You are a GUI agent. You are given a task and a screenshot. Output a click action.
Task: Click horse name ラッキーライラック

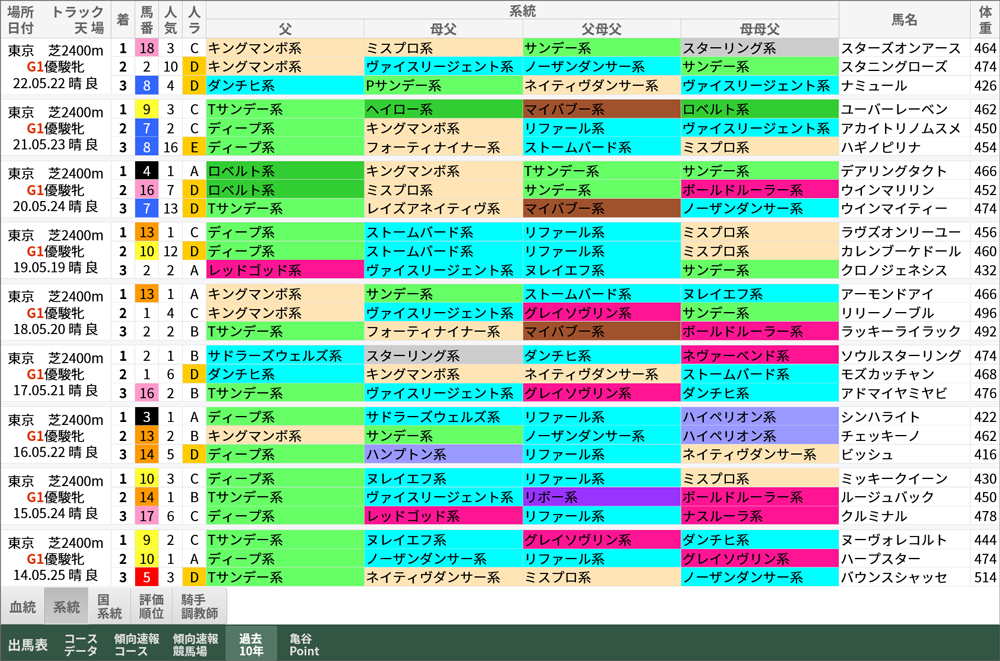(901, 331)
